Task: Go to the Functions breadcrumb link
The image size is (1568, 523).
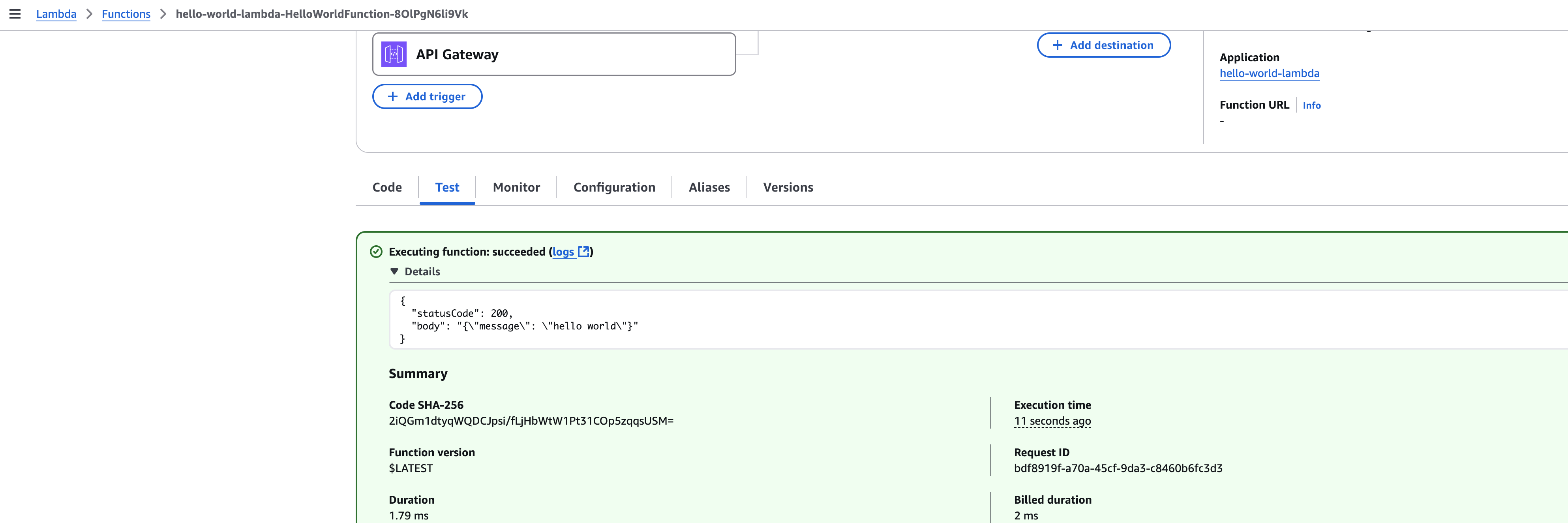Action: click(x=126, y=14)
